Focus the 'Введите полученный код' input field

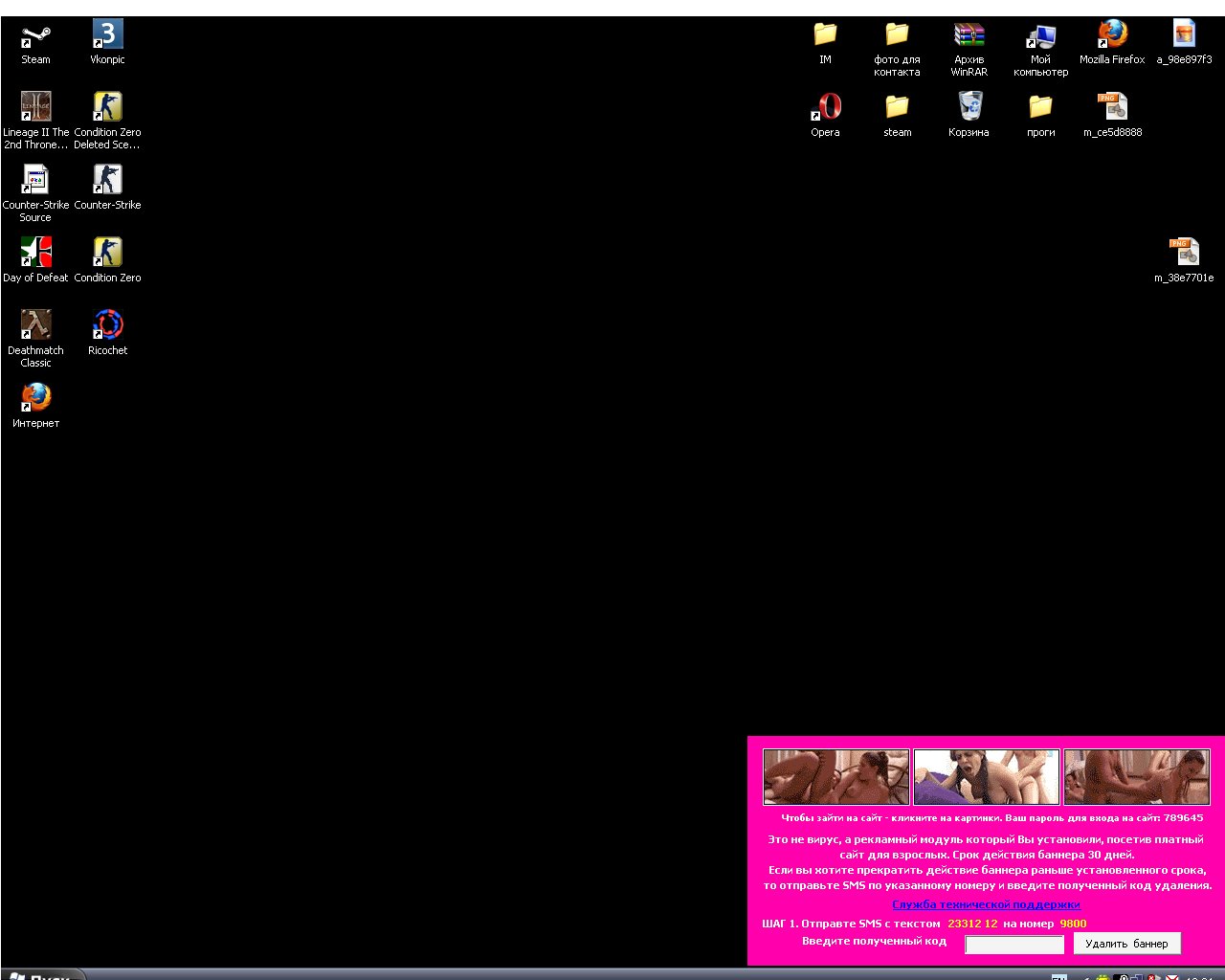tap(1014, 945)
